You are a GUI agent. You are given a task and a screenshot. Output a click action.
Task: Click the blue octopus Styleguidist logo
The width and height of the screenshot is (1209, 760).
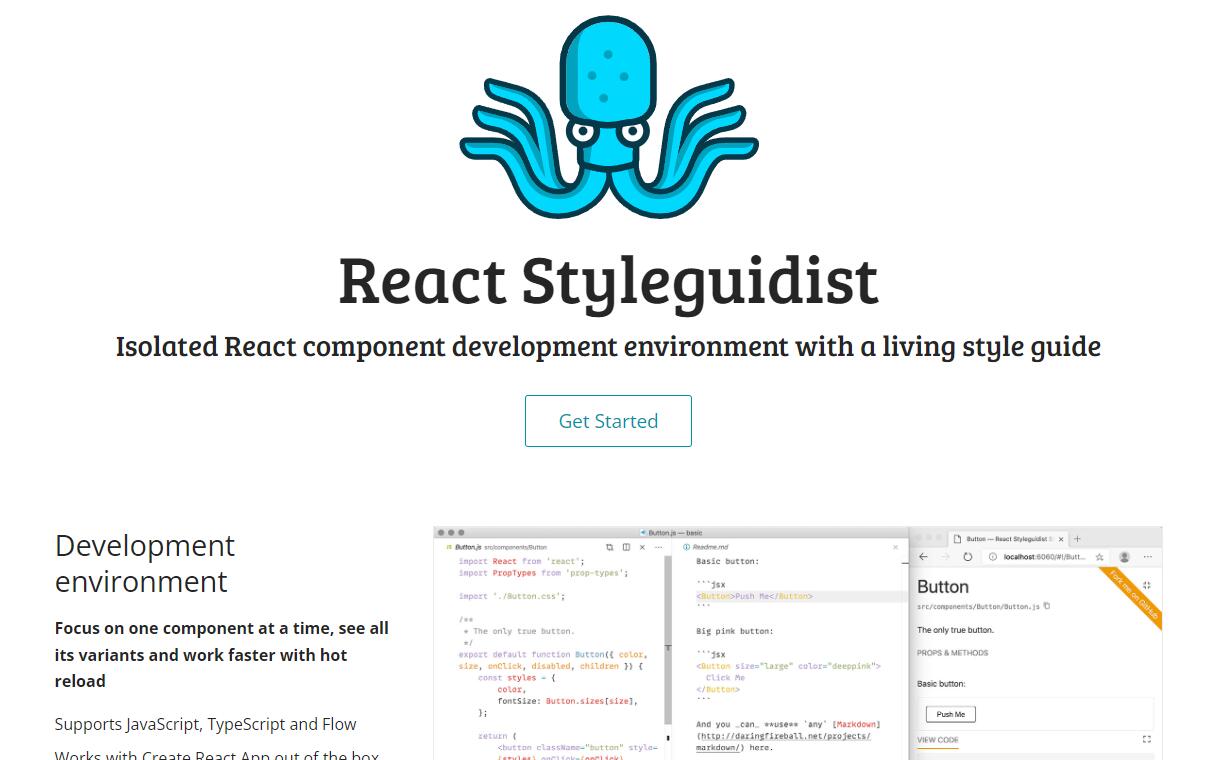coord(609,117)
